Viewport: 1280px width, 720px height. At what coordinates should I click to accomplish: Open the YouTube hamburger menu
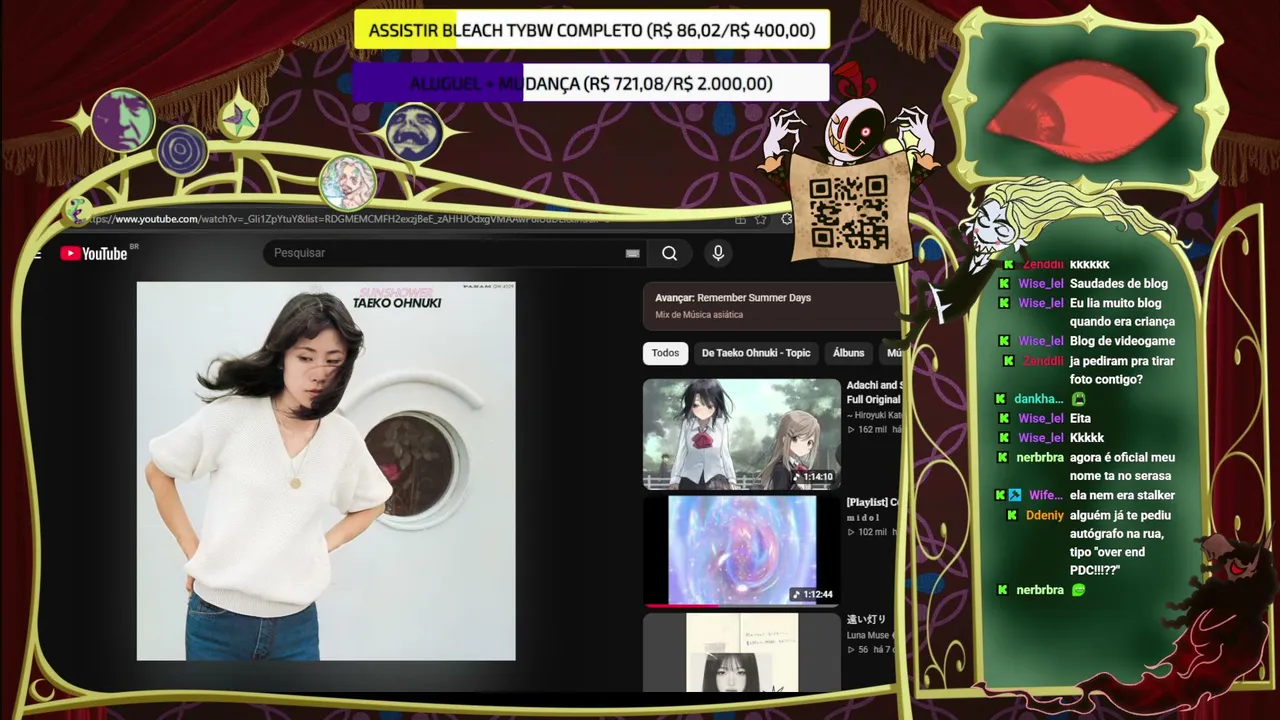click(x=37, y=254)
